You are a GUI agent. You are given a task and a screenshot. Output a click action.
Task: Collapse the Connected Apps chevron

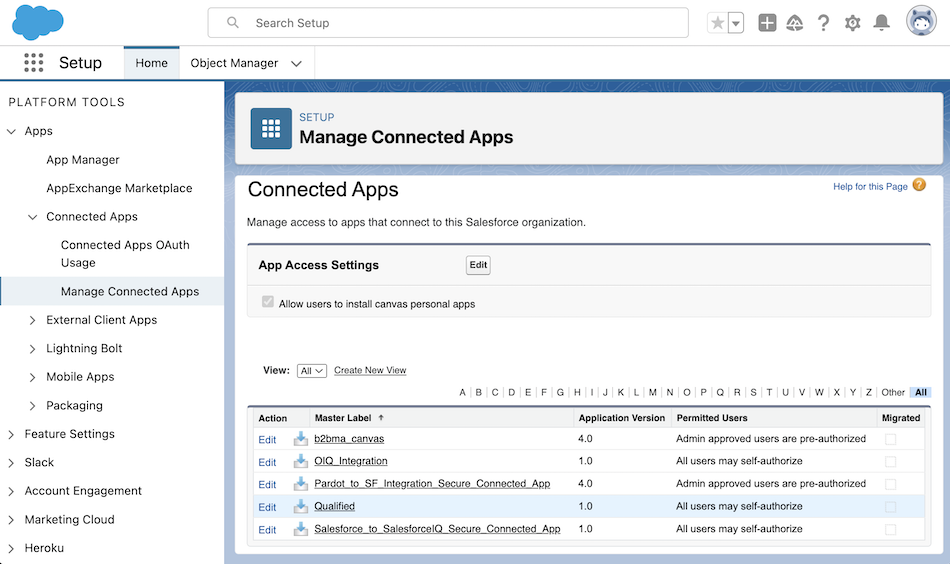pyautogui.click(x=33, y=217)
